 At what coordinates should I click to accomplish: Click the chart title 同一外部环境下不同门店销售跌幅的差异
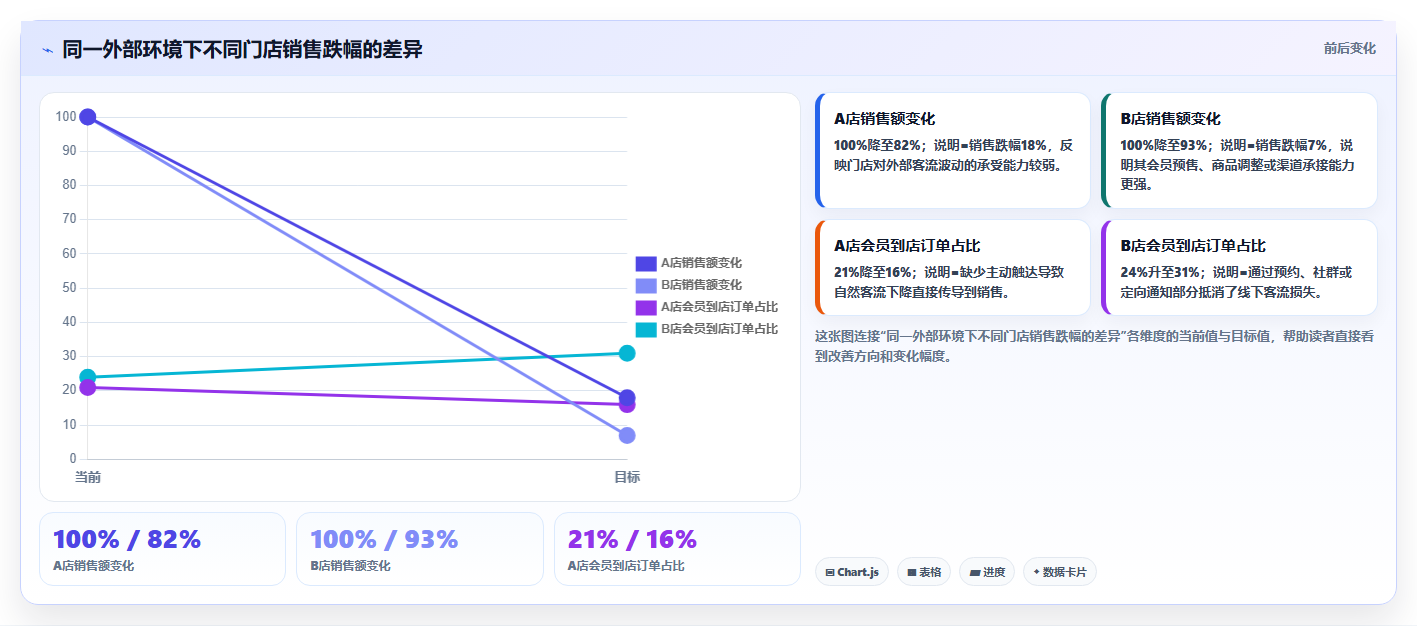coord(242,49)
